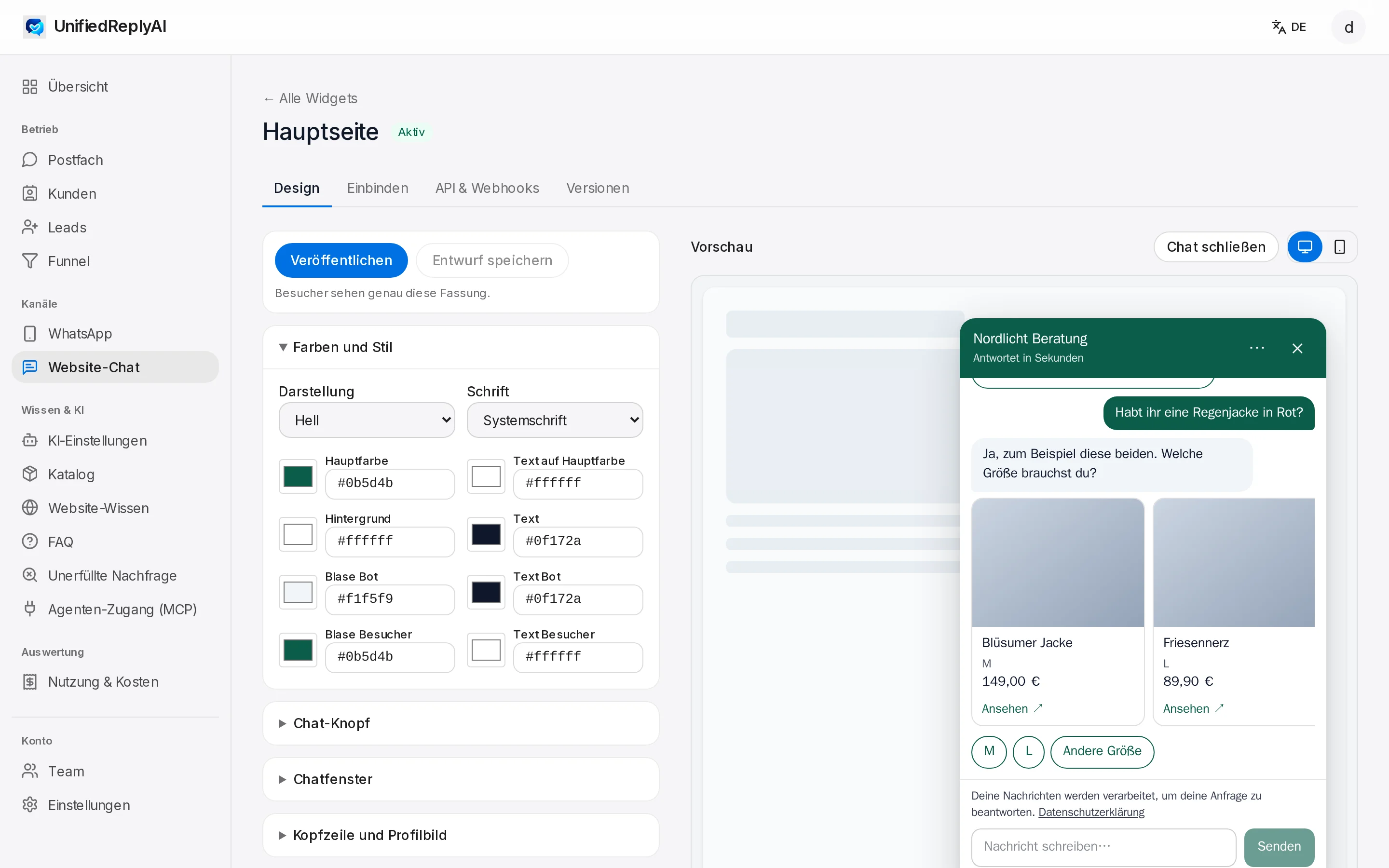Screen dimensions: 1389x868
Task: Open the Blase Bot color swatch
Action: click(x=298, y=593)
